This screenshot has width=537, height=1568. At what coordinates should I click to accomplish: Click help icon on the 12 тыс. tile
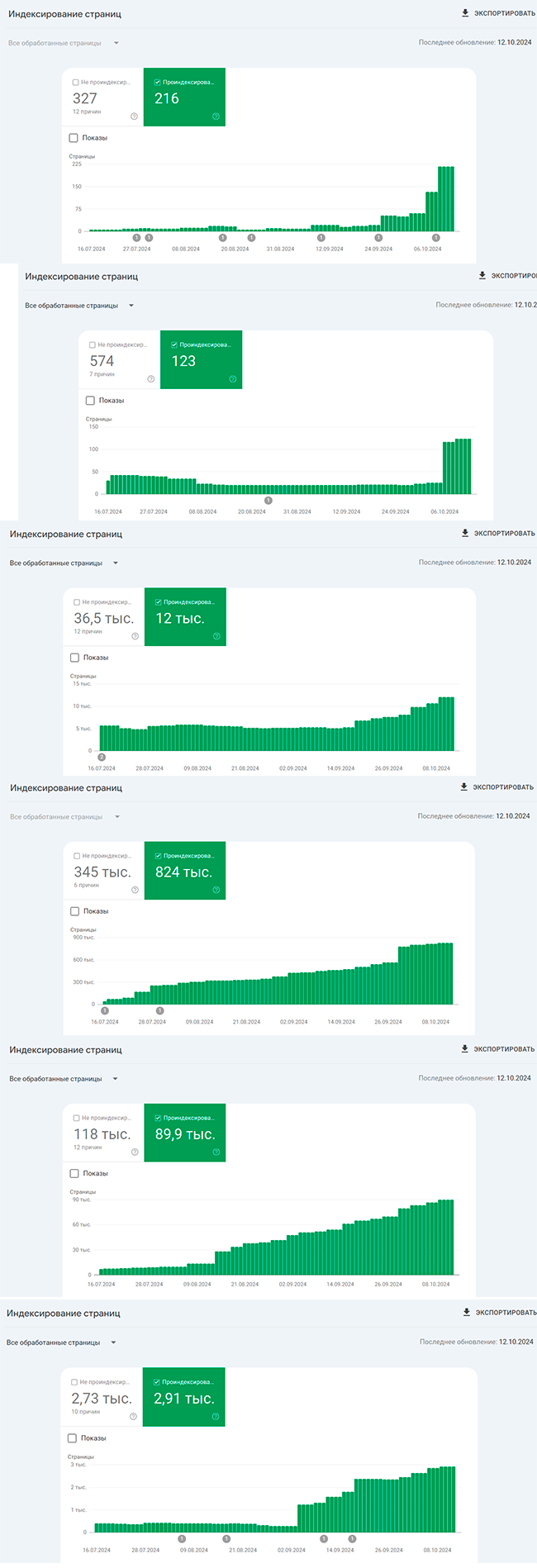click(216, 636)
